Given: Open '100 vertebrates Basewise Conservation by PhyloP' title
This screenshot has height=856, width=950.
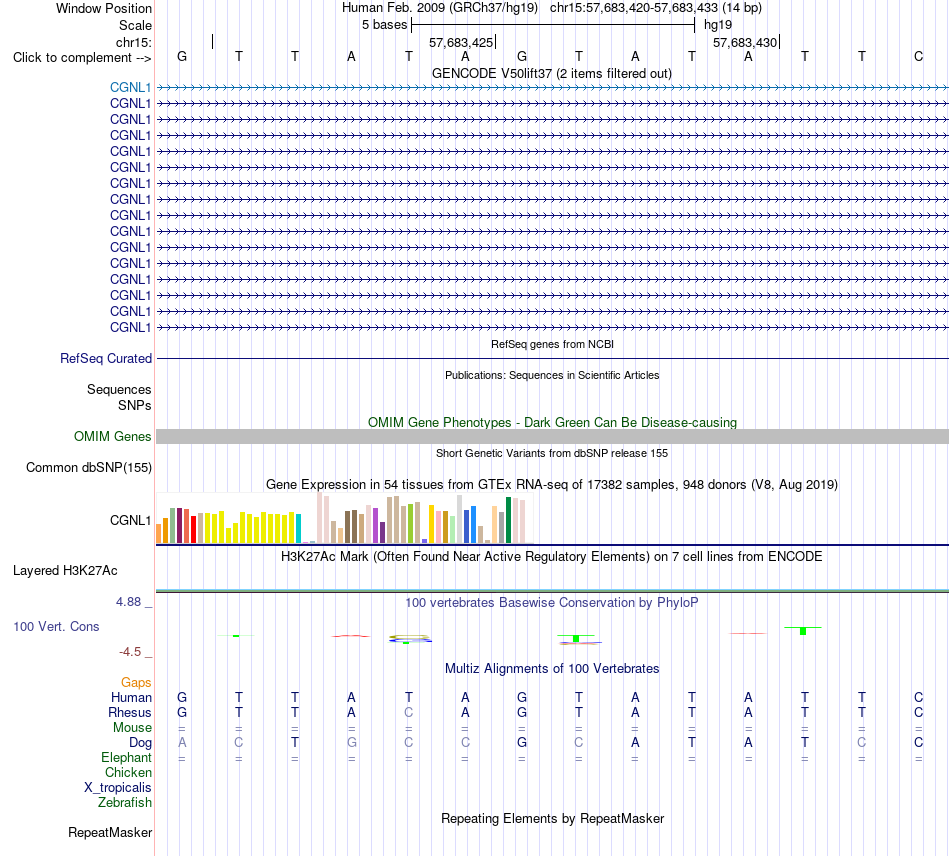Looking at the screenshot, I should pos(551,603).
